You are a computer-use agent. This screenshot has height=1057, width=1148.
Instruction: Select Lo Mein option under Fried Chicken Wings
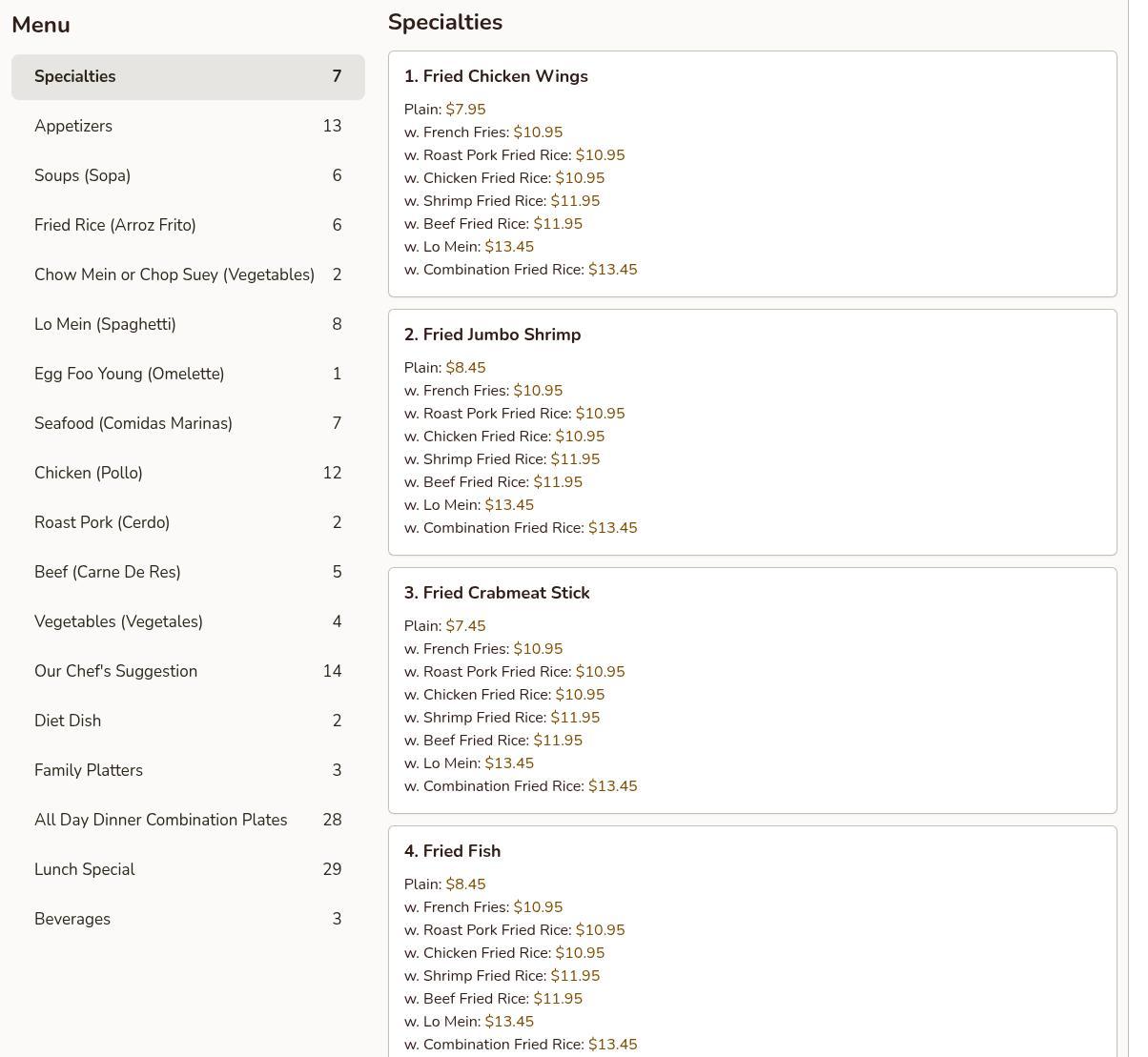(x=469, y=247)
